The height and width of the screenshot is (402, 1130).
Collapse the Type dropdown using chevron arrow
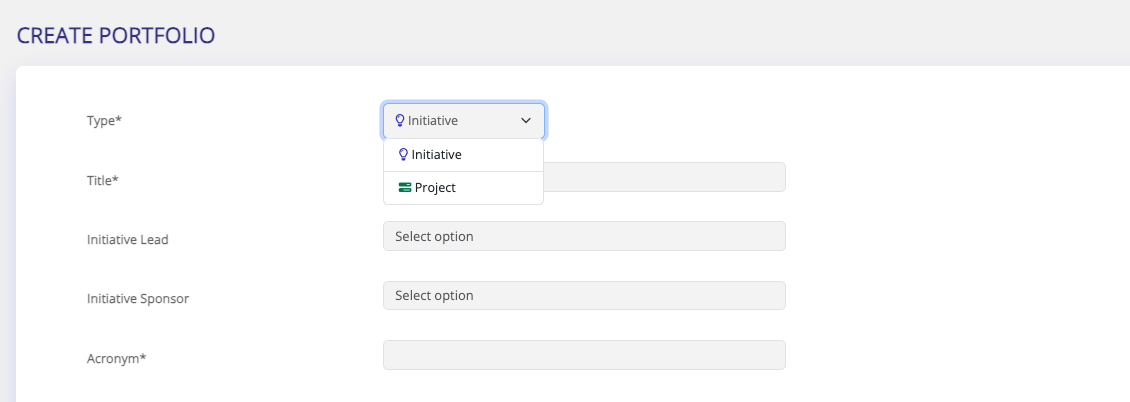(x=526, y=121)
